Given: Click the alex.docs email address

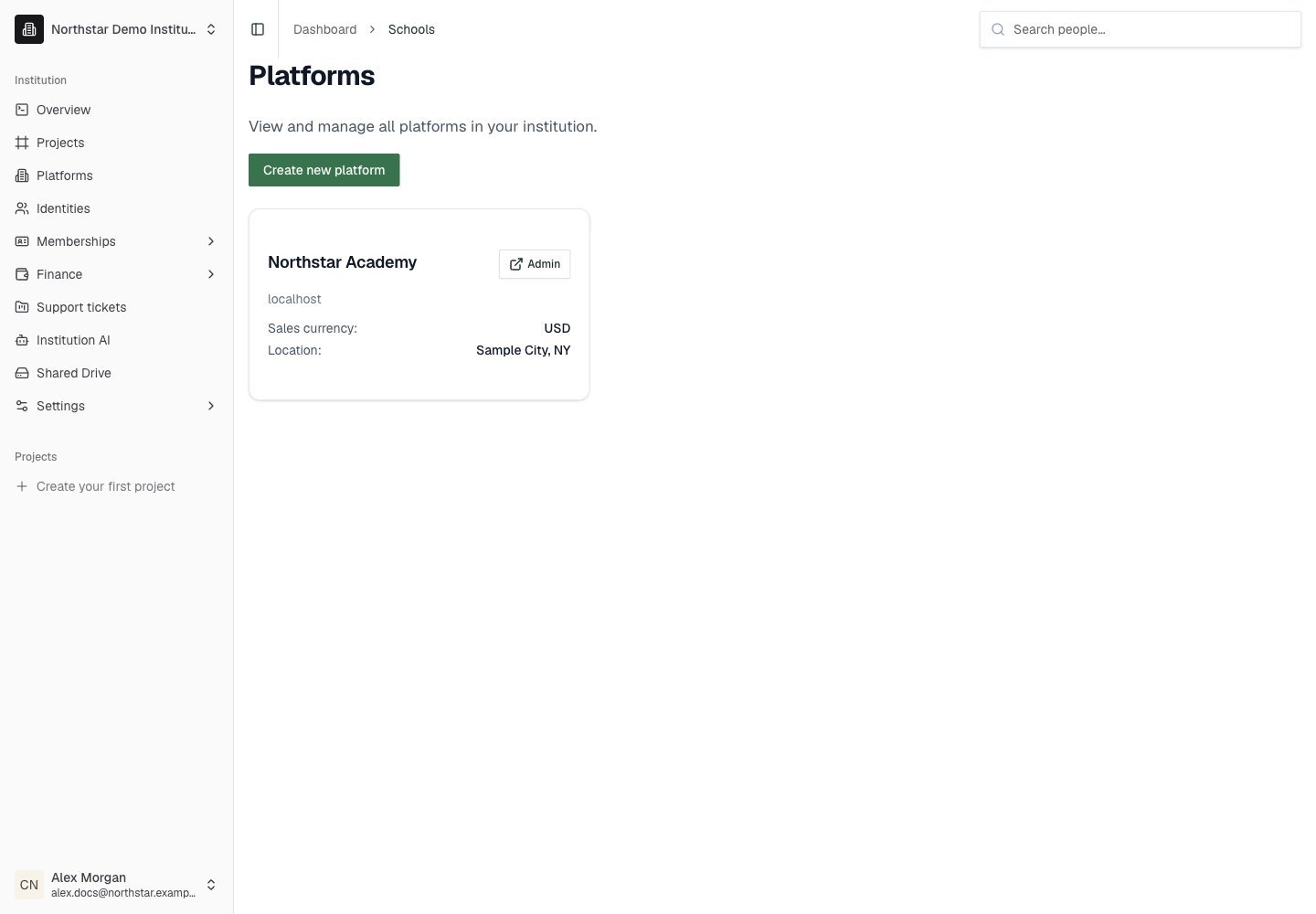Looking at the screenshot, I should (123, 893).
